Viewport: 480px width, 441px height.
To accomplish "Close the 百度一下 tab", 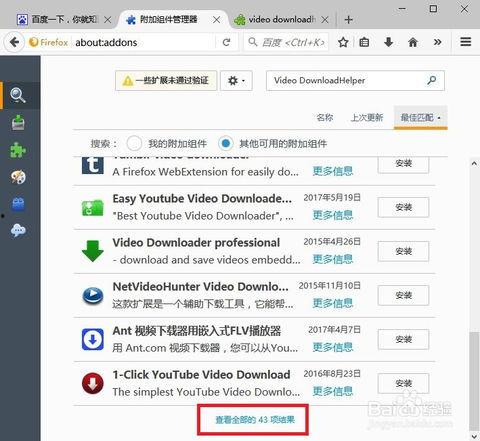I will click(107, 20).
